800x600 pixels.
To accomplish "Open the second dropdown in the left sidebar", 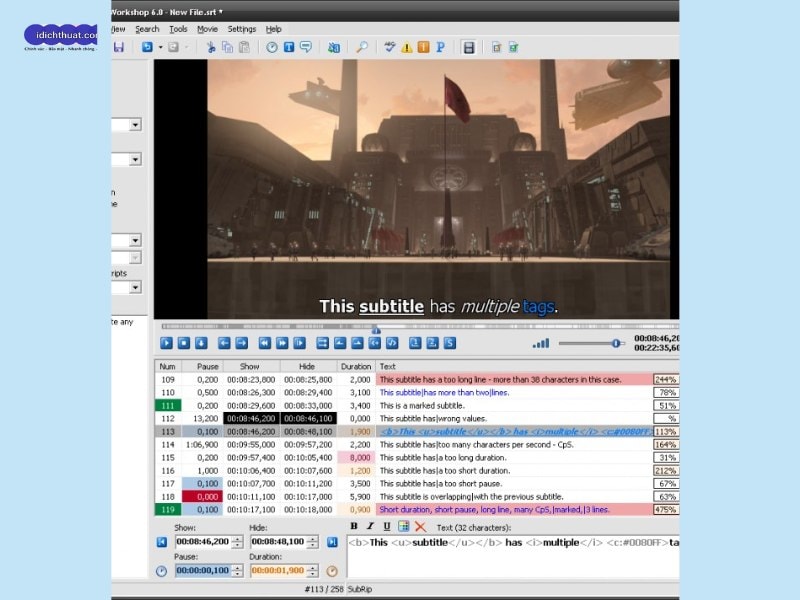I will click(x=133, y=158).
